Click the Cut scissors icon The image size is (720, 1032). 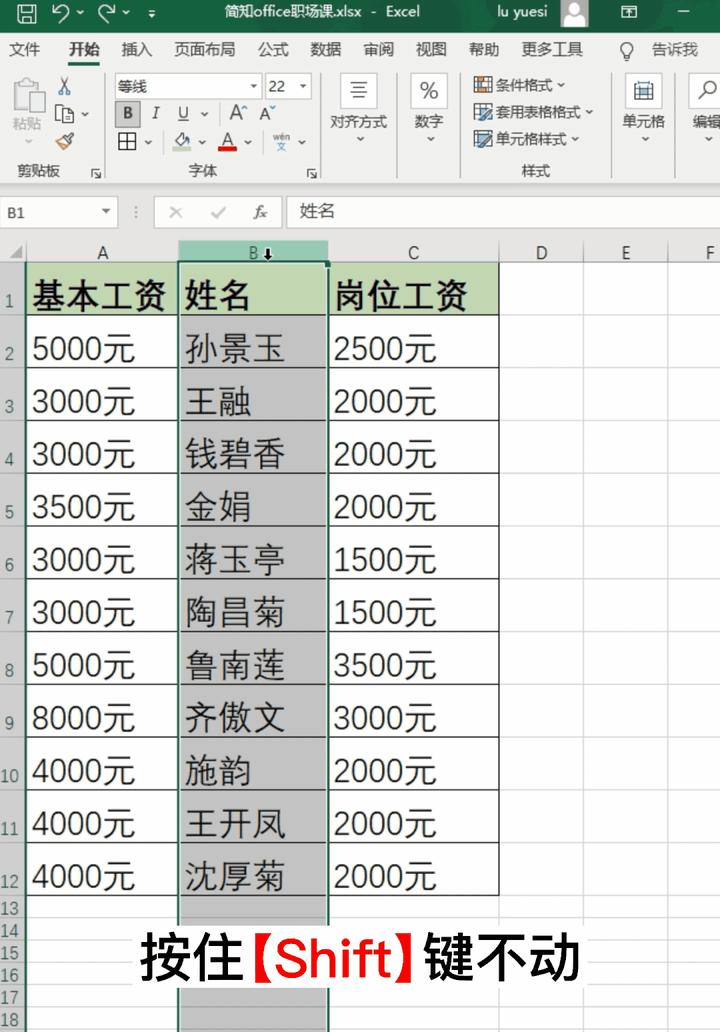tap(64, 86)
